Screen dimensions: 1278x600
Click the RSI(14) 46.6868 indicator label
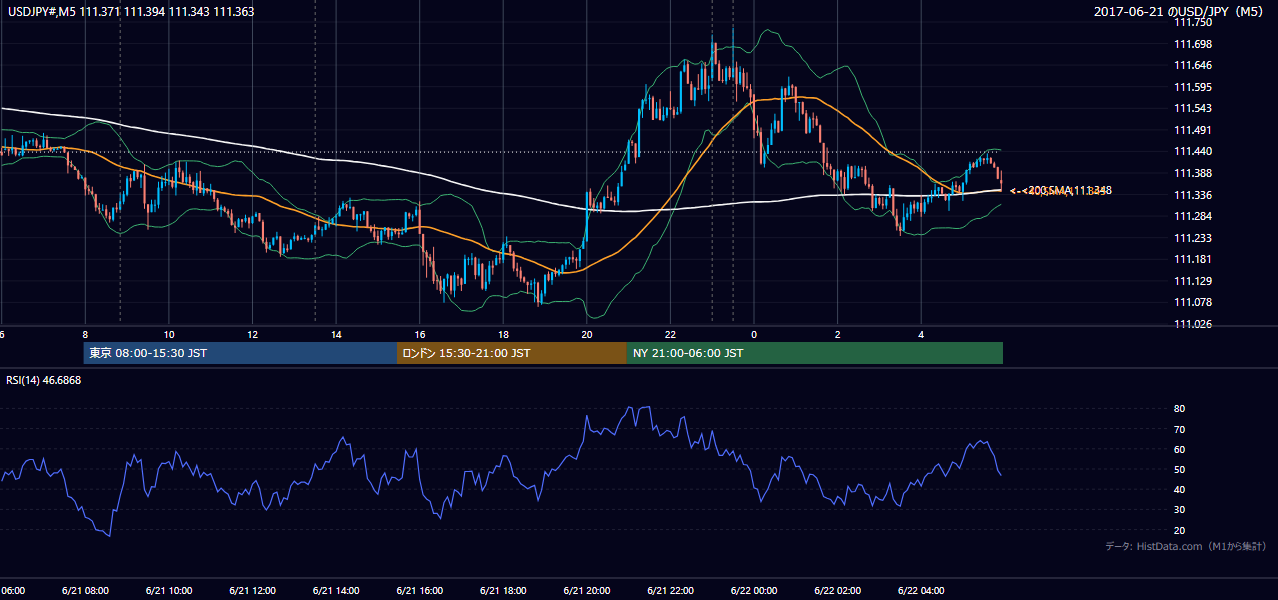tap(44, 380)
